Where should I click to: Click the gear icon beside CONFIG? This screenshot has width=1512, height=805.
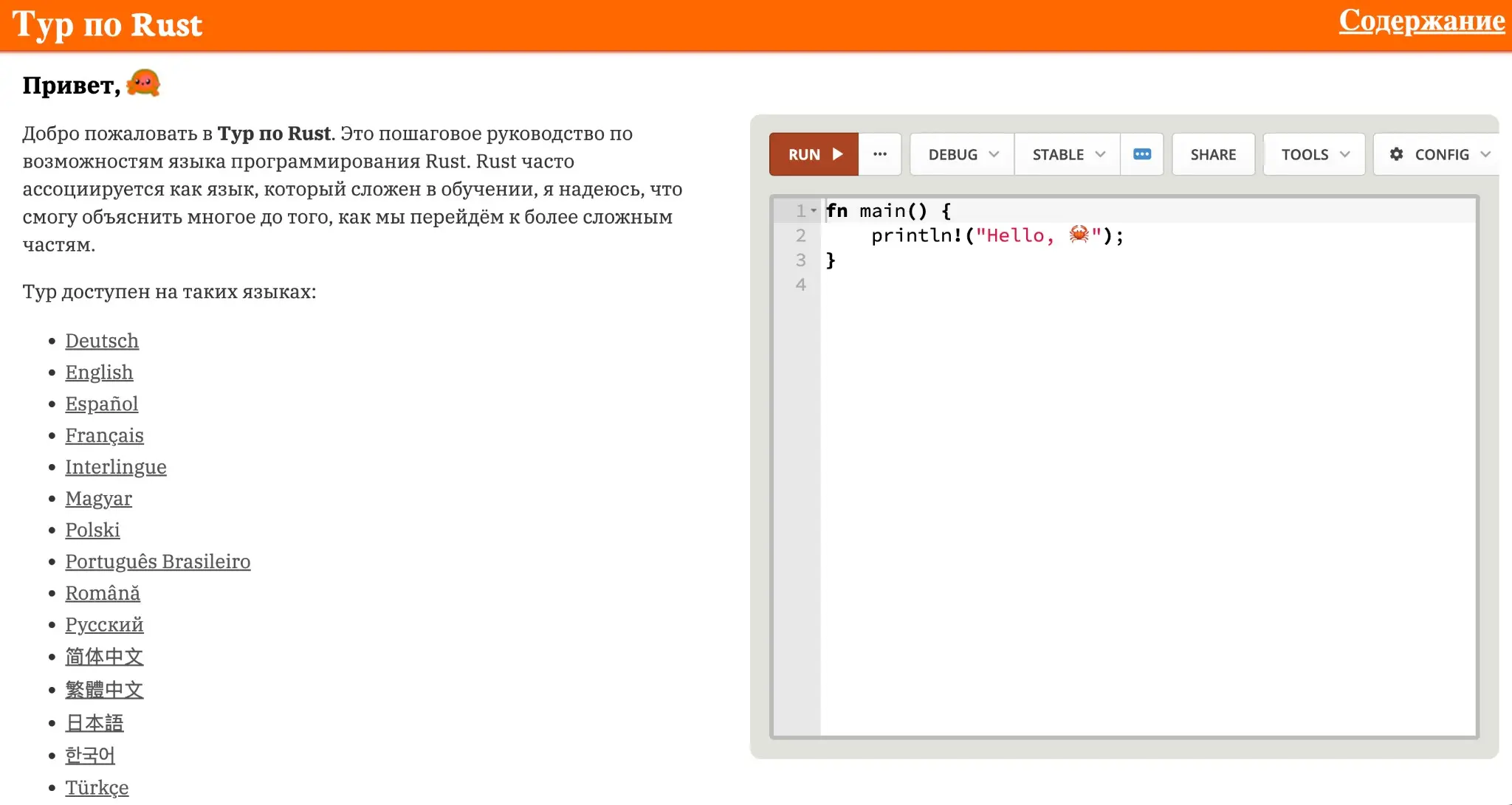[x=1396, y=154]
